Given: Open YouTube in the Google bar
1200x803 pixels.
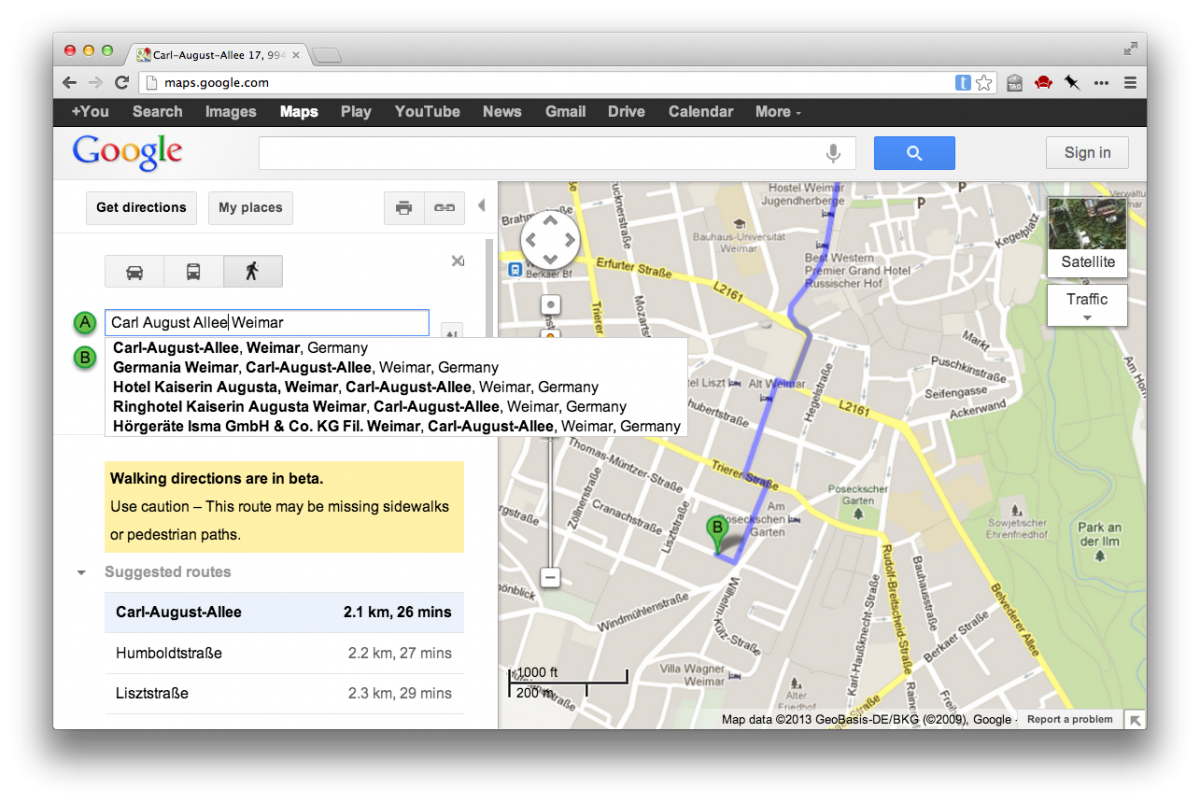Looking at the screenshot, I should (x=427, y=112).
